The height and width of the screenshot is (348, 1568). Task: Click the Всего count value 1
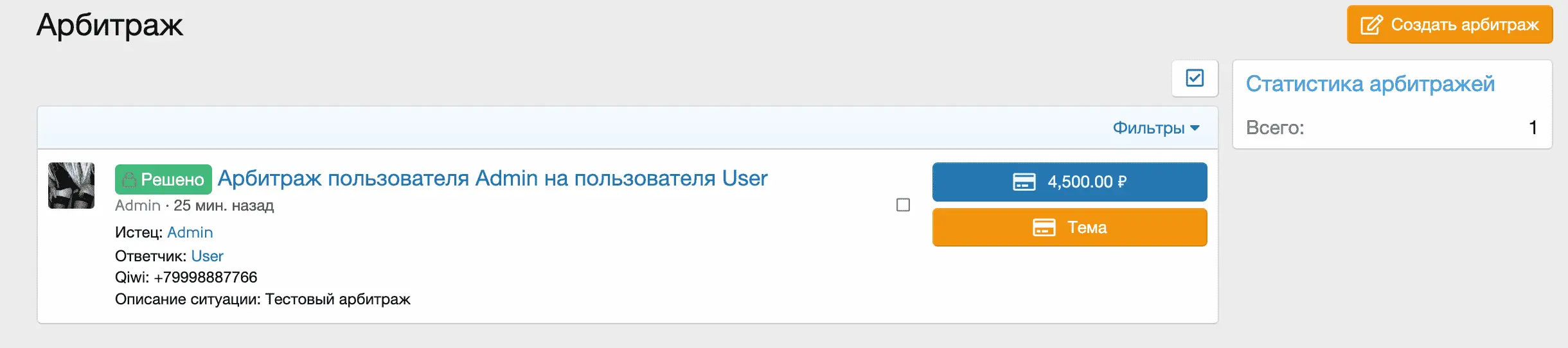click(x=1533, y=128)
